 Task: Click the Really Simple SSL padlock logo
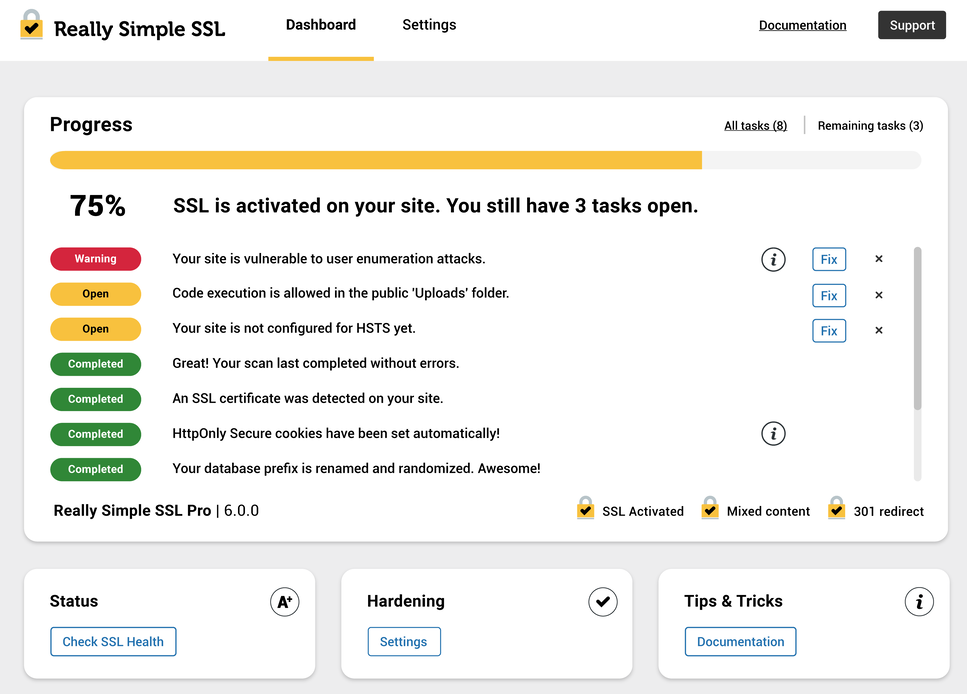pos(32,25)
